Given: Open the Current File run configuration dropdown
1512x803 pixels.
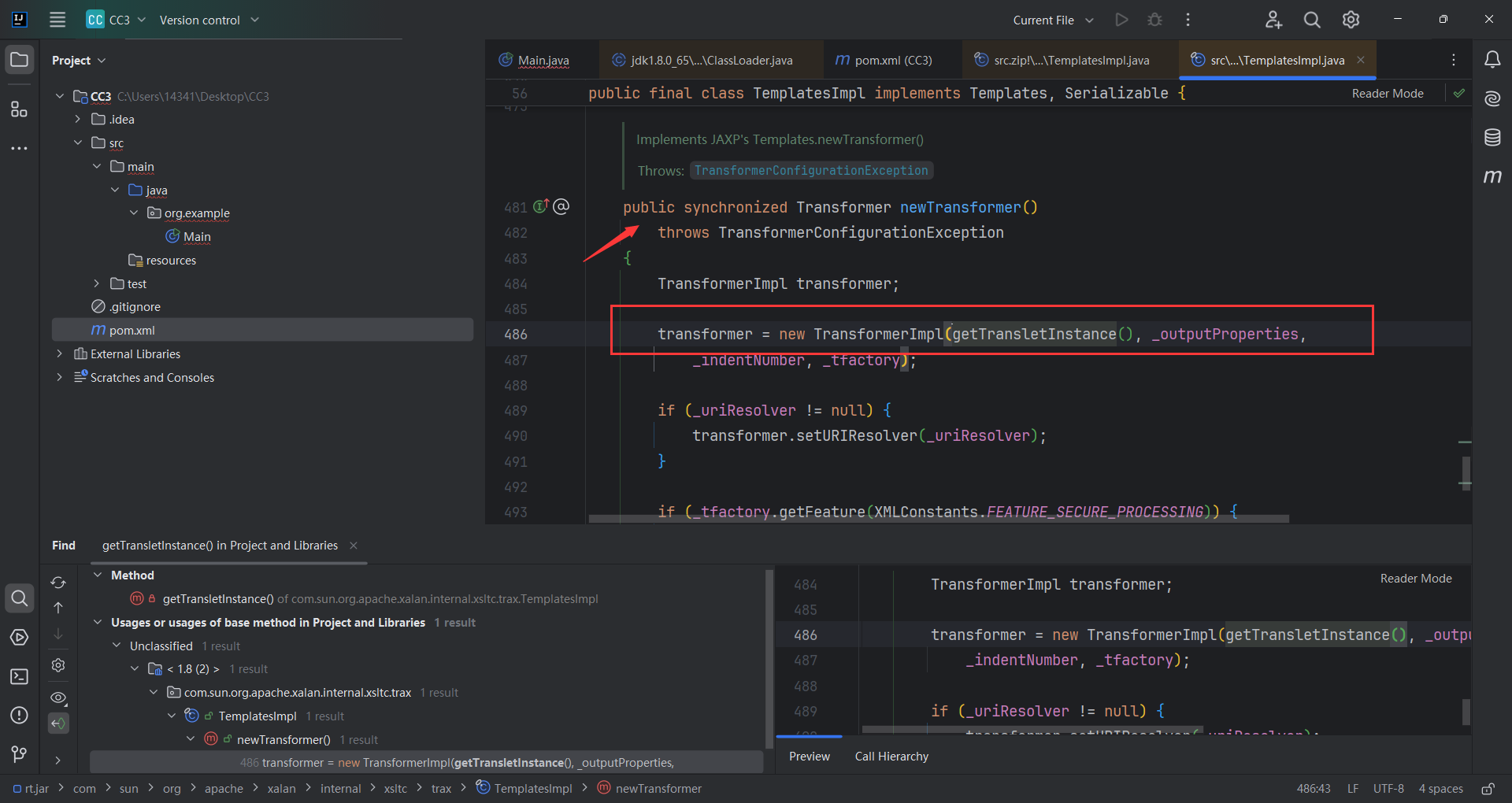Looking at the screenshot, I should tap(1054, 20).
